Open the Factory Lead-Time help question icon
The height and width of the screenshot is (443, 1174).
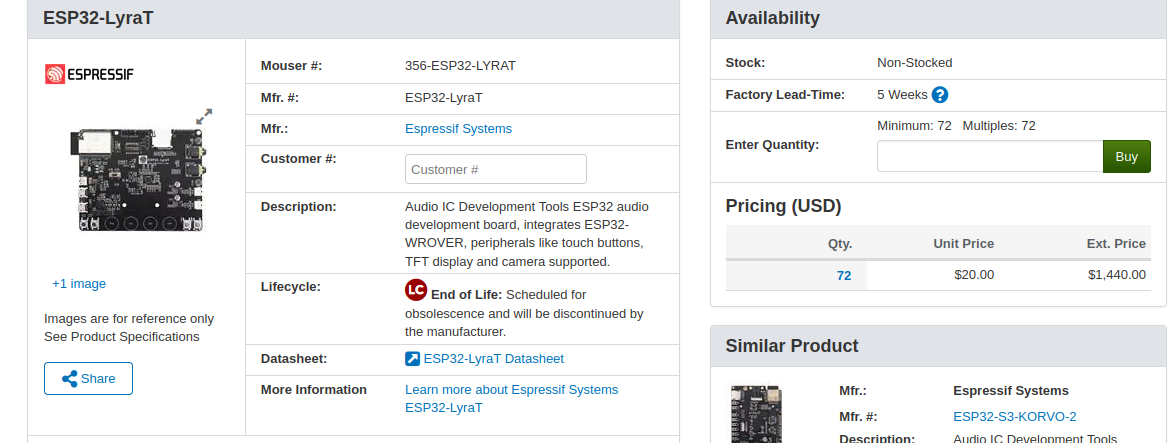click(x=940, y=95)
